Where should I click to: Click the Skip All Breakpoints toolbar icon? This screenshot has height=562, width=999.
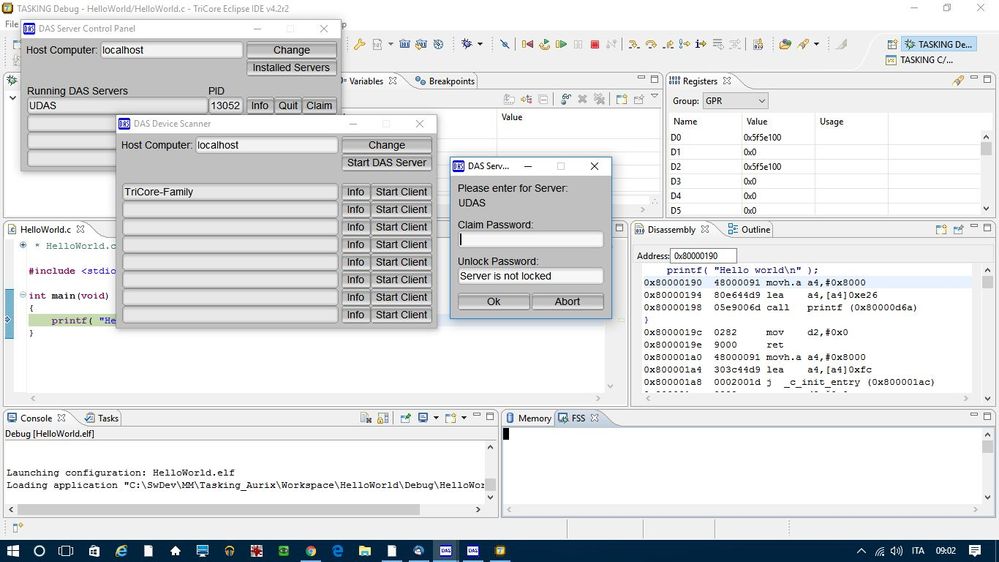(505, 44)
